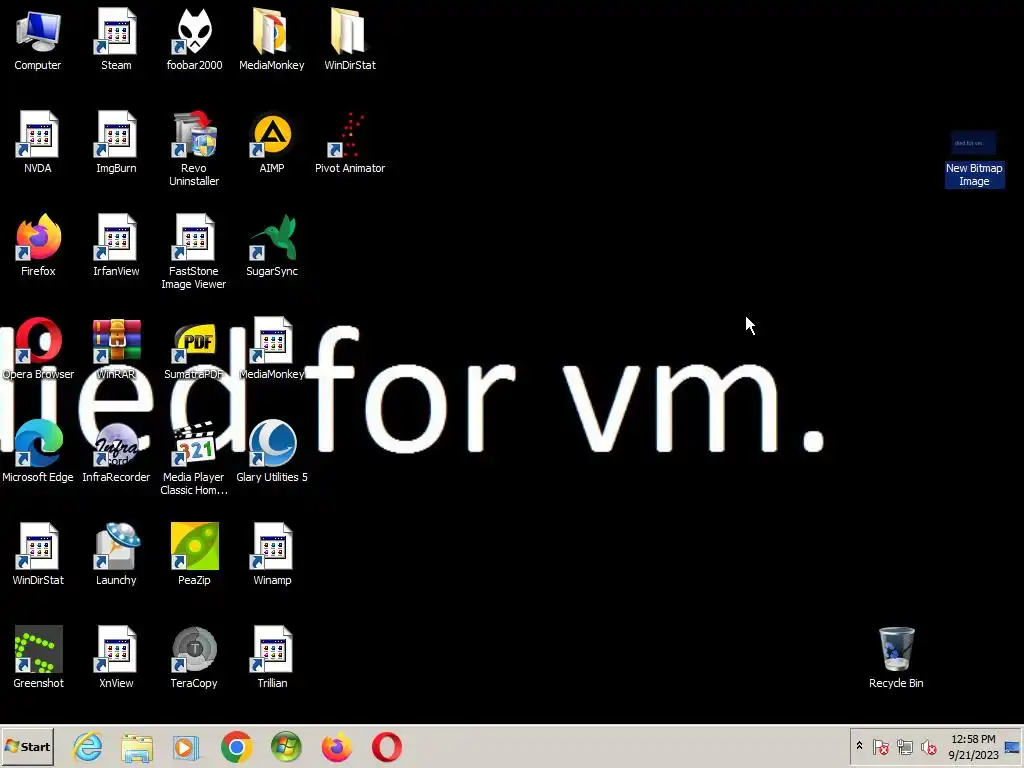
Task: Launch Chrome from the taskbar
Action: [x=236, y=747]
